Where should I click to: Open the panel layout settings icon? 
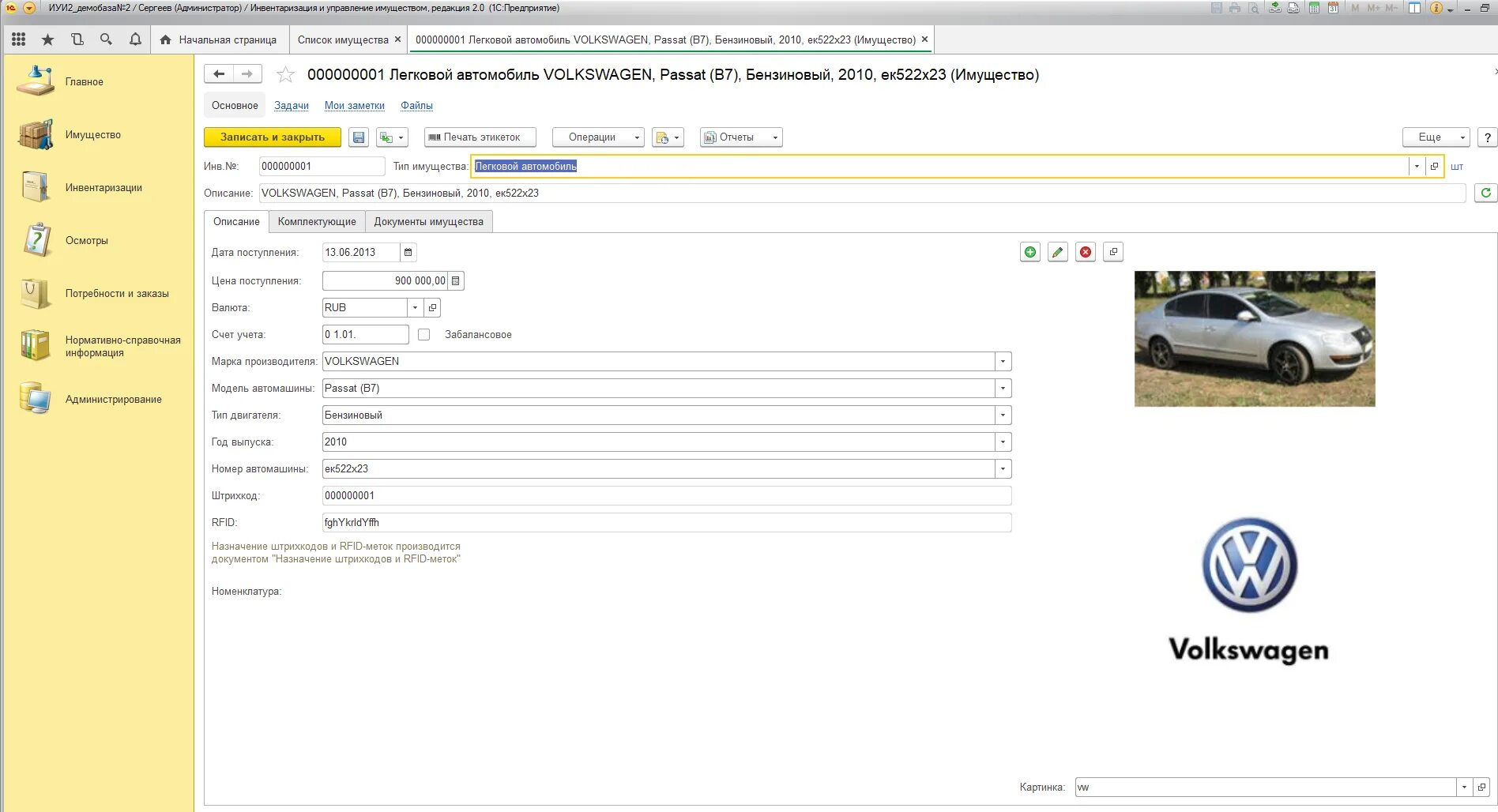[x=1414, y=8]
